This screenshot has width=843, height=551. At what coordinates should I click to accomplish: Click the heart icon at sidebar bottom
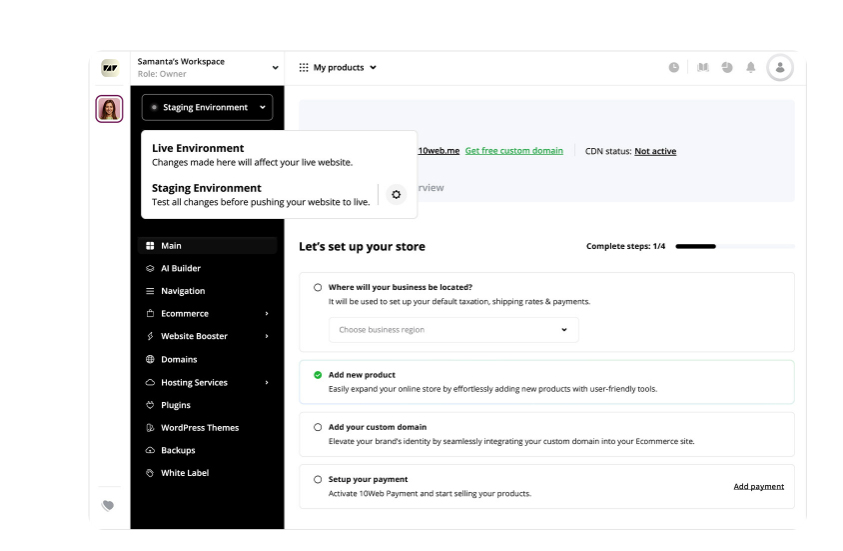pos(108,506)
